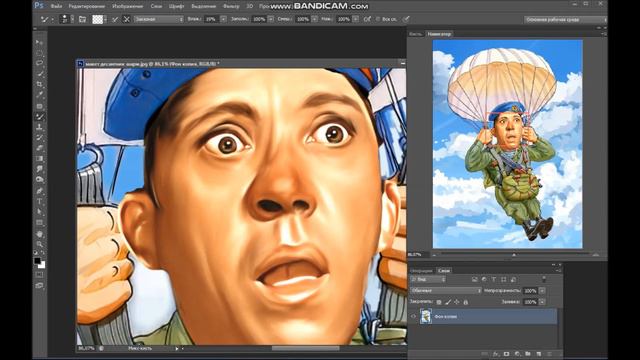Select the Horizontal Type tool
Screen dimensions: 640x360
pos(39,202)
